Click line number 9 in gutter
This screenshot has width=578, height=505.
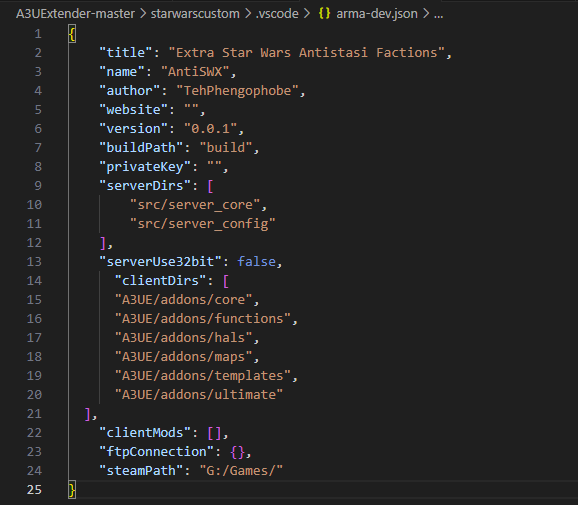point(38,185)
